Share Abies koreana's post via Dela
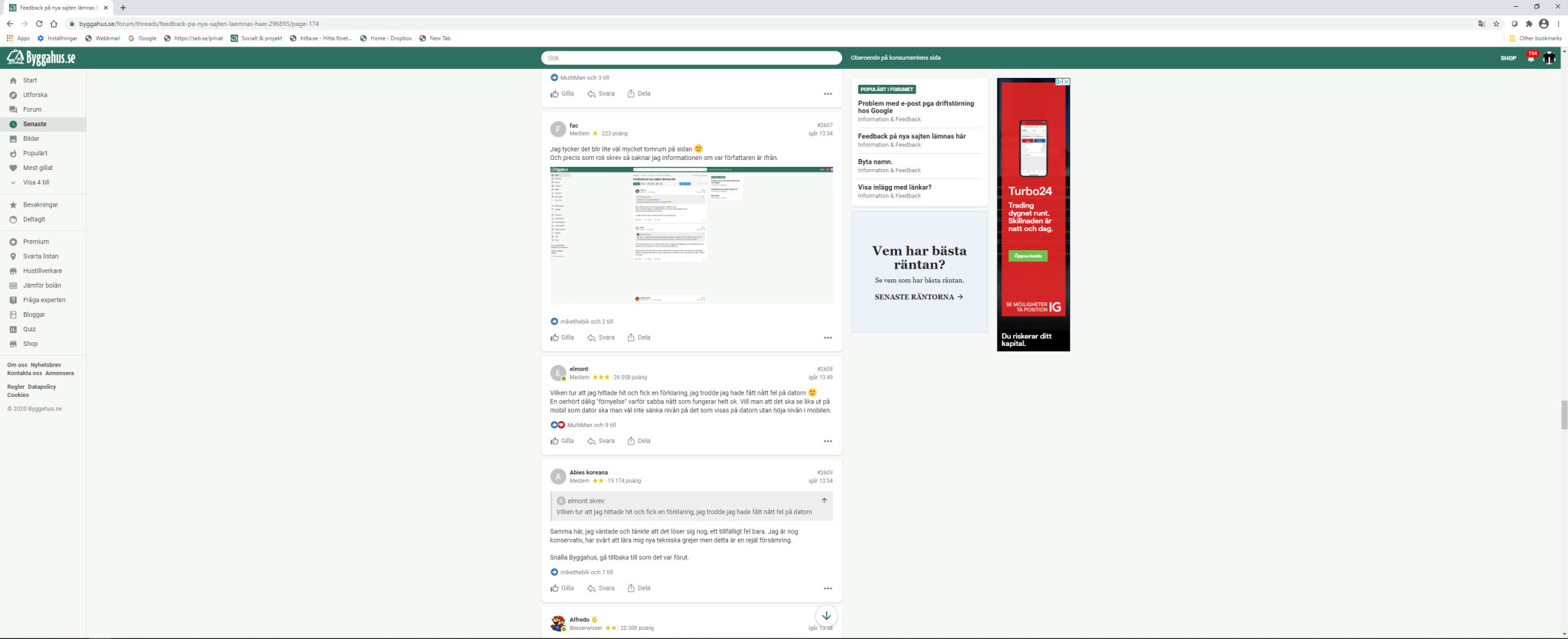Viewport: 1568px width, 639px height. (639, 588)
